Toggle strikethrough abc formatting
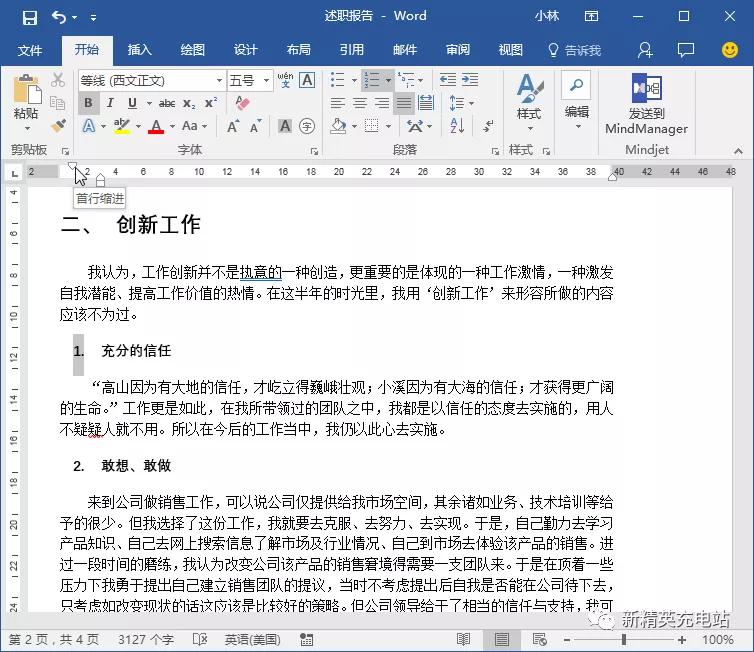This screenshot has width=754, height=652. point(167,103)
